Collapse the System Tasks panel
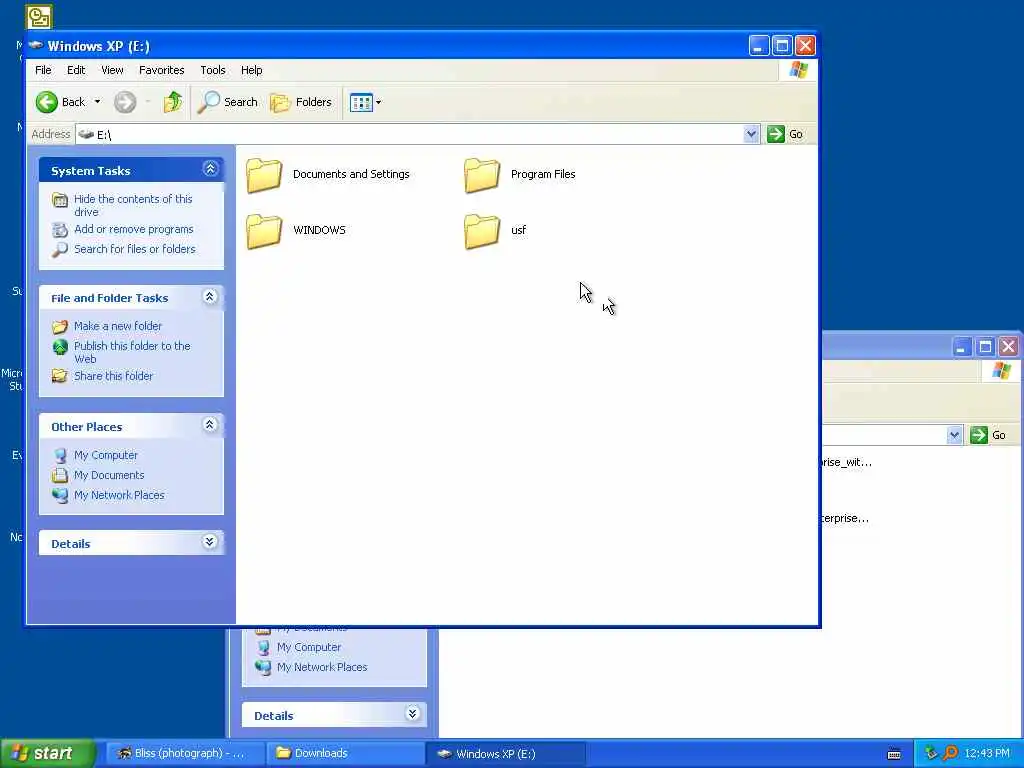 point(210,169)
